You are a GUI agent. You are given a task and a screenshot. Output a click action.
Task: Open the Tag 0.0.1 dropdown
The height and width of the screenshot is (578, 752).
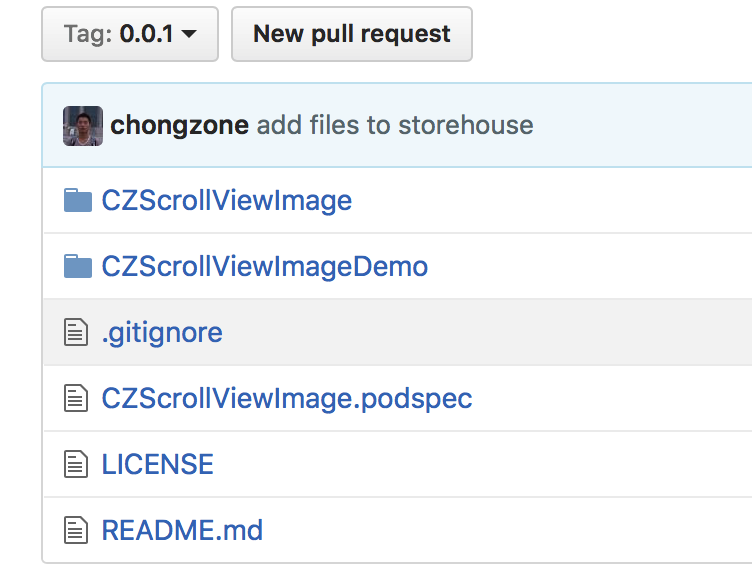(x=129, y=34)
